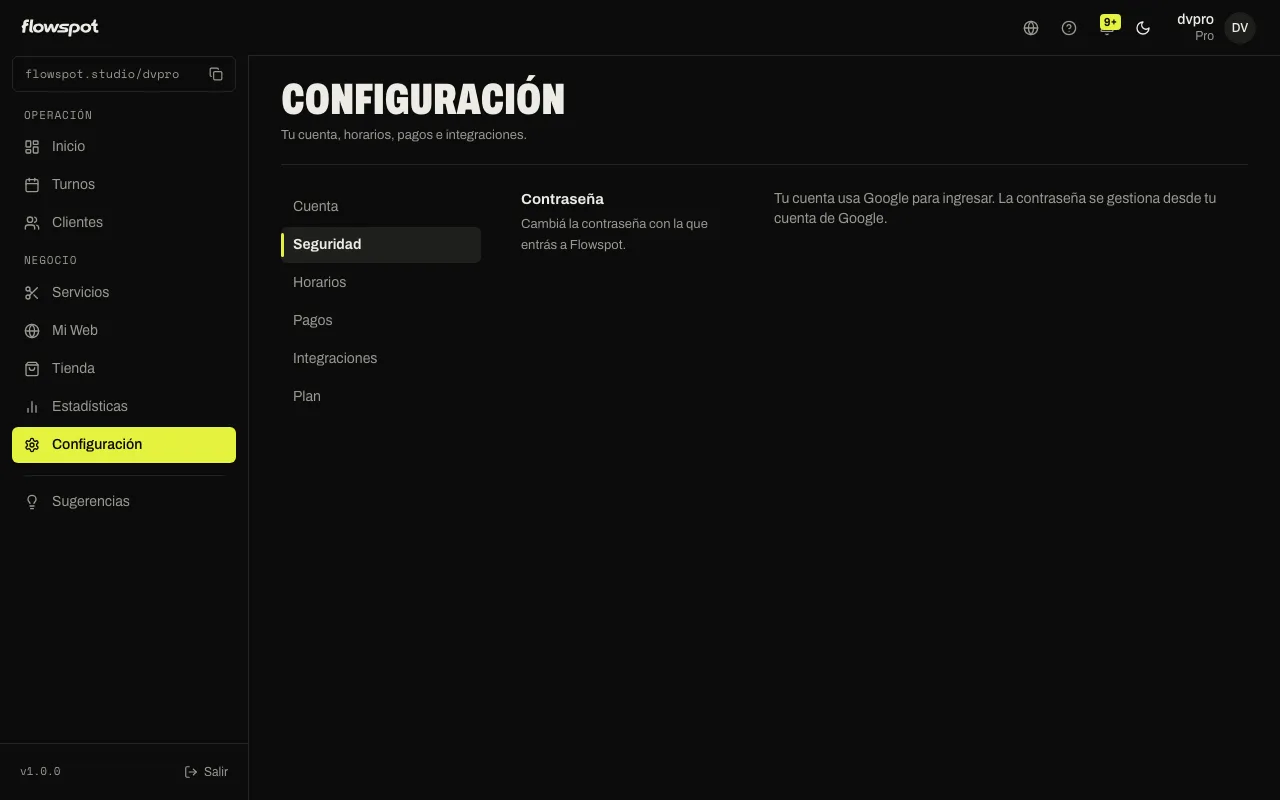Click the Google sign-in notice text
Screen dimensions: 1280x800
click(x=995, y=208)
